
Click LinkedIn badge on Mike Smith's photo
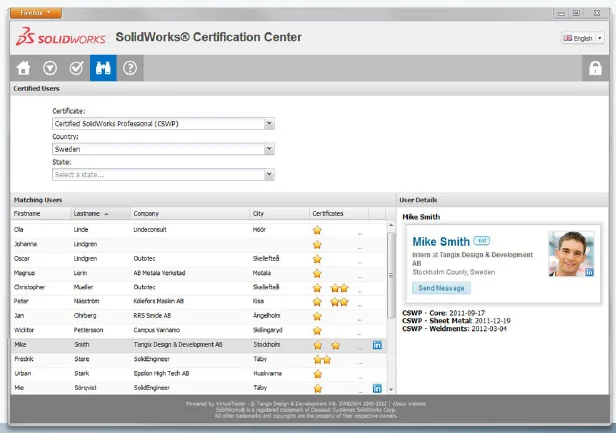[589, 272]
